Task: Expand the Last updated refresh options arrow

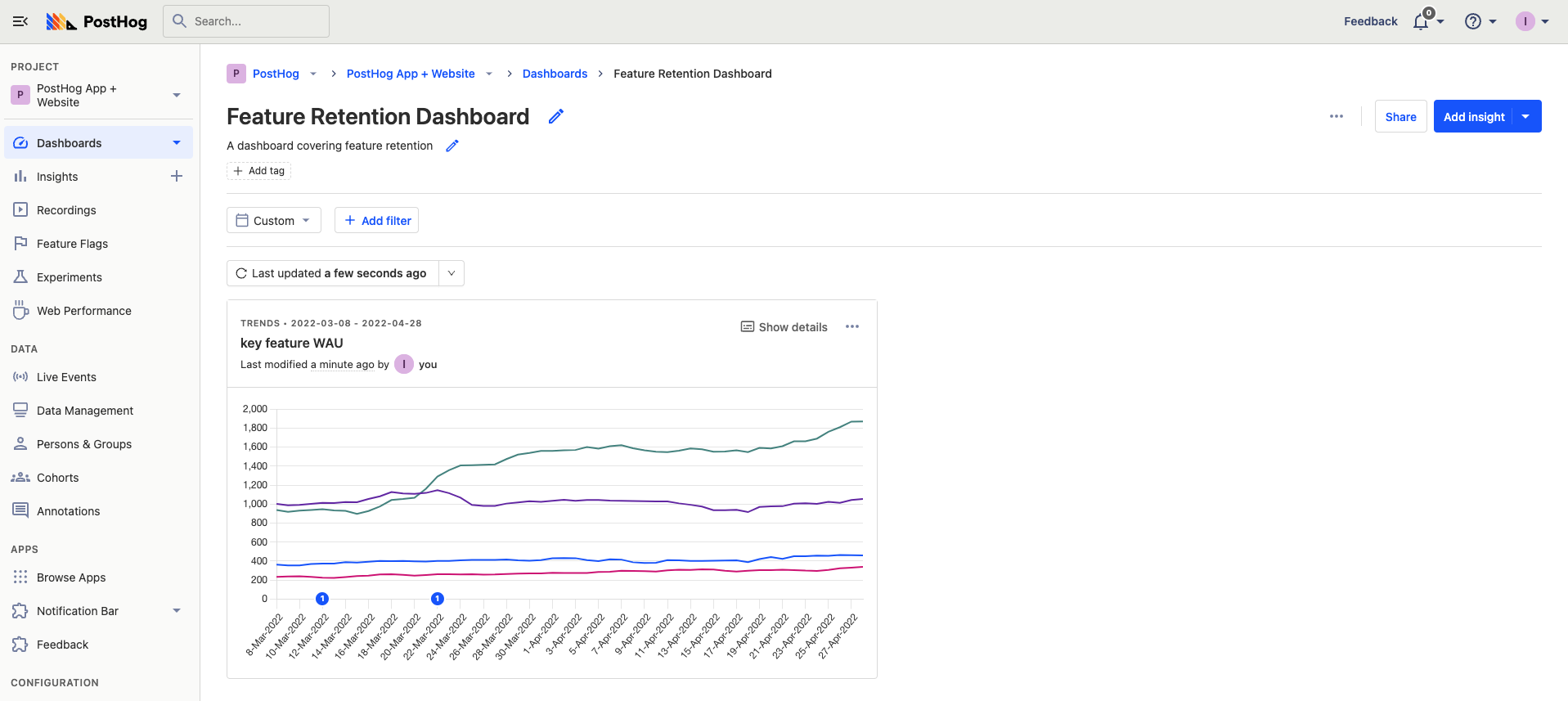Action: click(x=452, y=273)
